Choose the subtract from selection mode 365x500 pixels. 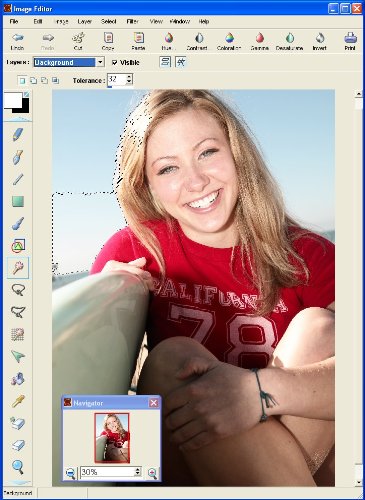coord(44,80)
